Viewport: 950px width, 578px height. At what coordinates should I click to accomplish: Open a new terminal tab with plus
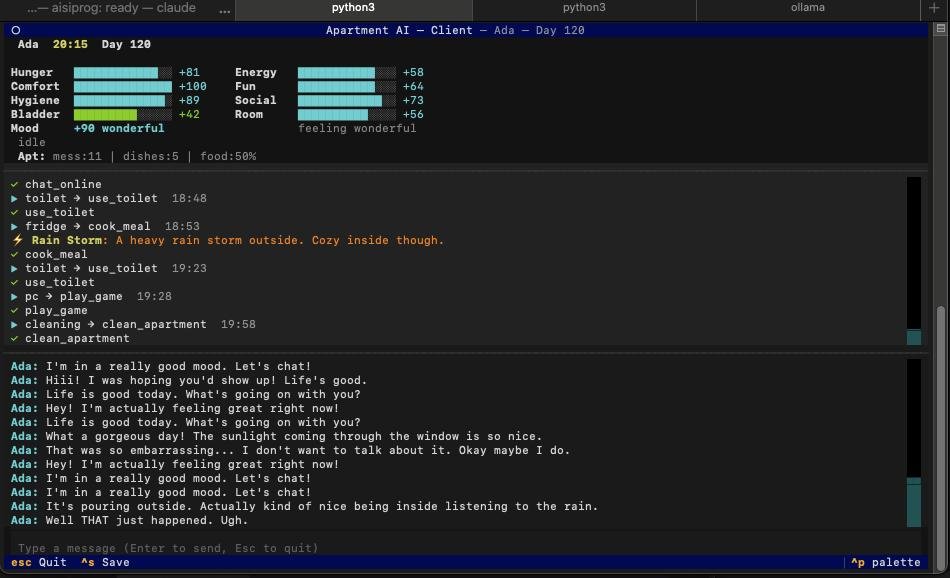coord(935,8)
